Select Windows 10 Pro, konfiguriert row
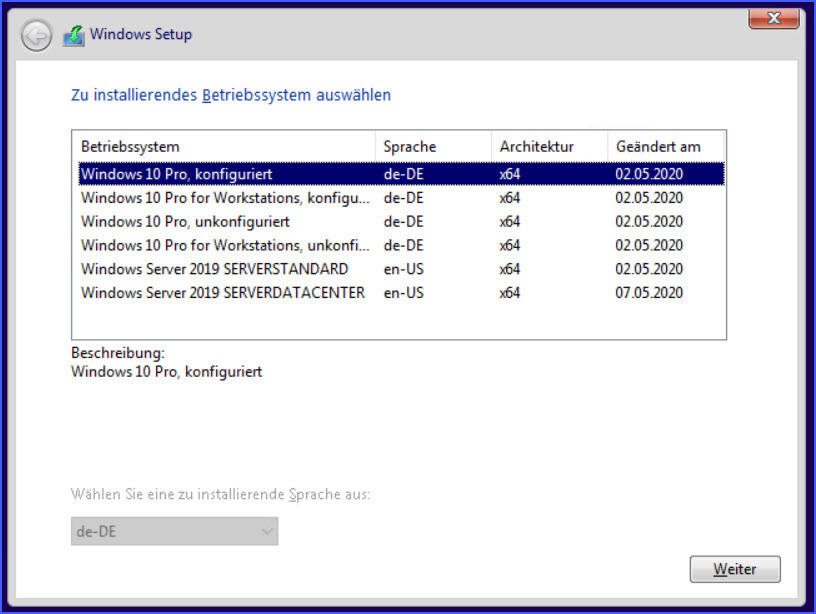 pyautogui.click(x=401, y=174)
